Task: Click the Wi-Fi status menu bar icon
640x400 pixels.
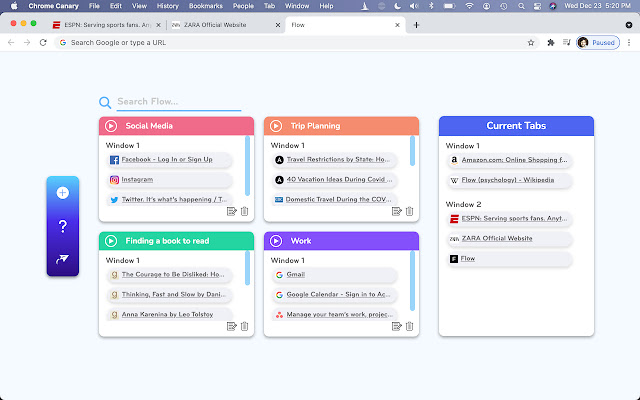Action: click(469, 6)
